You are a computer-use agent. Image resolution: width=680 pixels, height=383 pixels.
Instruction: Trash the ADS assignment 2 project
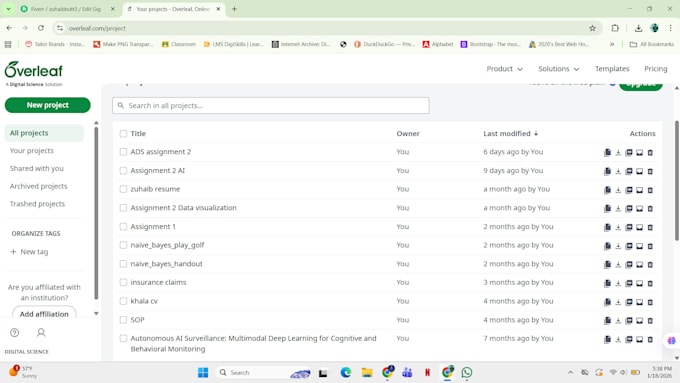[x=650, y=152]
